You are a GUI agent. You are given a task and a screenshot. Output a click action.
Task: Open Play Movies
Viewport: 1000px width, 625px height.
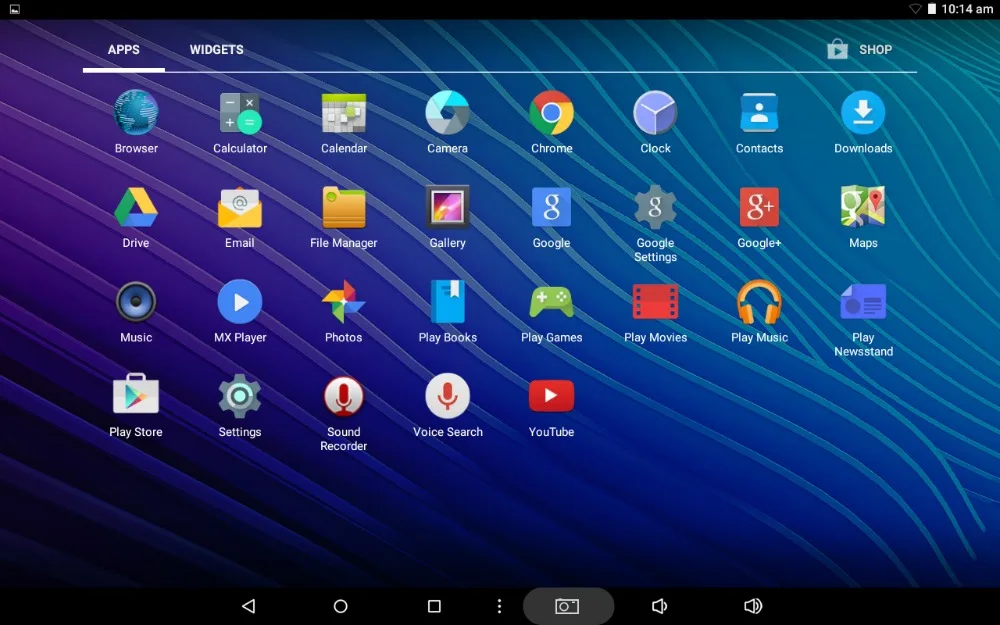click(x=655, y=302)
